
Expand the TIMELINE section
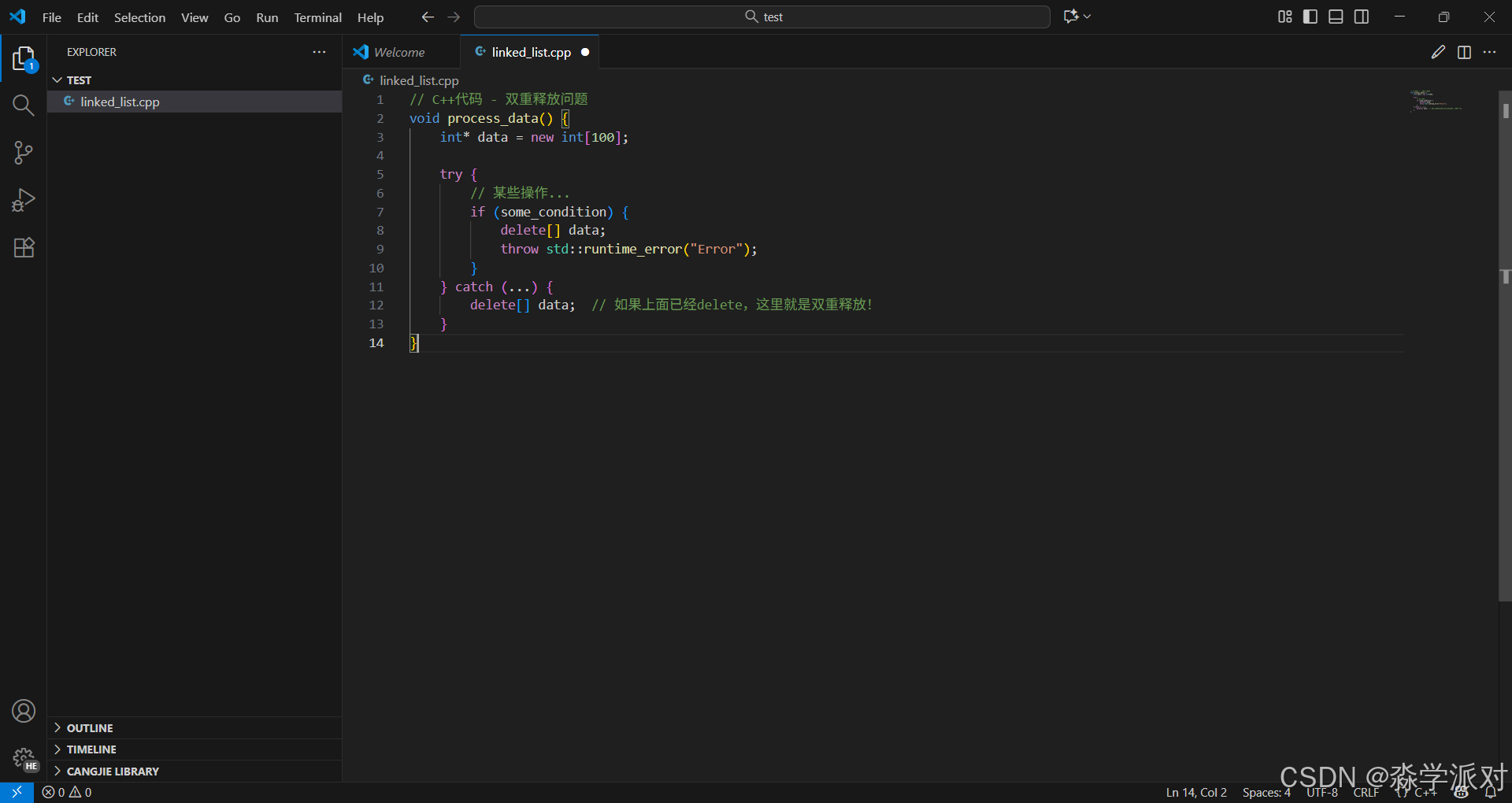coord(195,749)
